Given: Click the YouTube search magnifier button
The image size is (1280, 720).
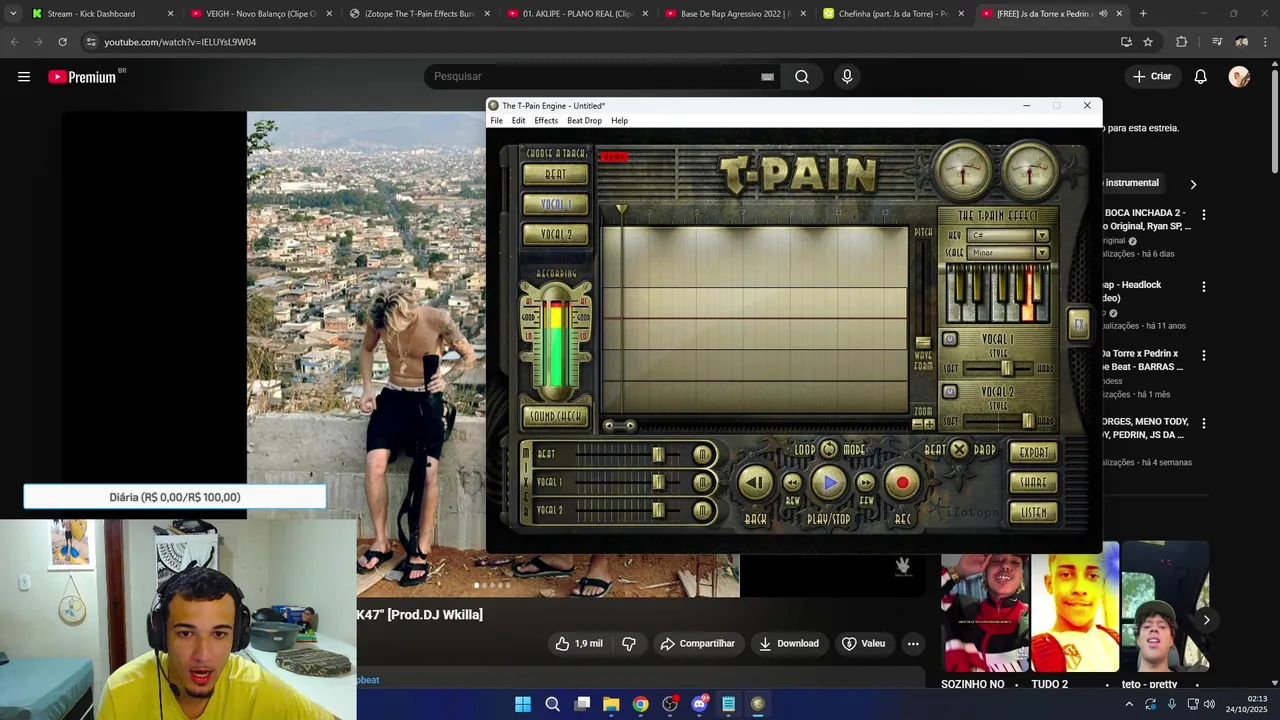Looking at the screenshot, I should (802, 76).
